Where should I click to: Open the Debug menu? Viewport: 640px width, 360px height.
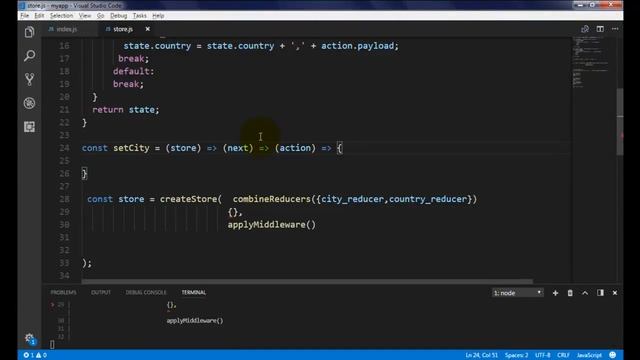coord(118,16)
